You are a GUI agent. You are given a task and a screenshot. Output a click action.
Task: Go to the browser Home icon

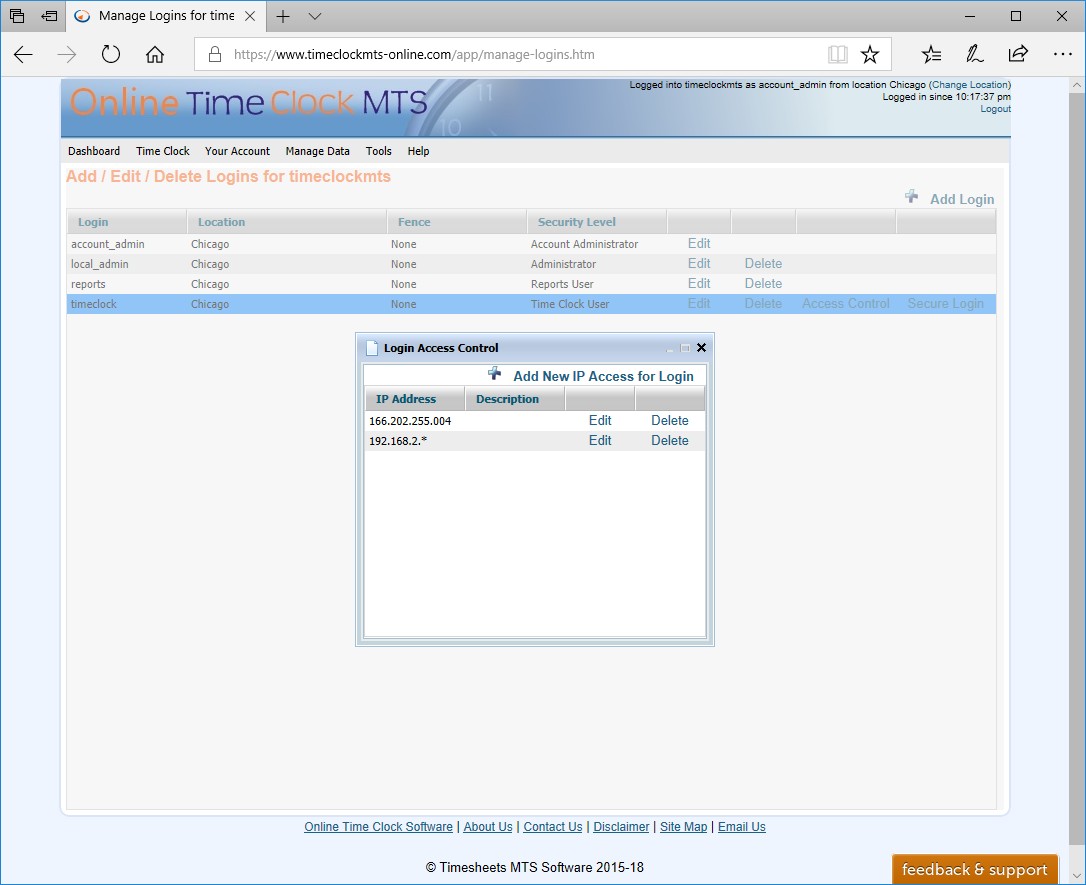pyautogui.click(x=155, y=55)
